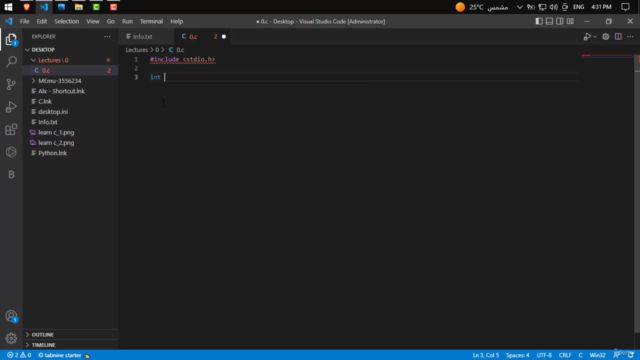The height and width of the screenshot is (360, 640).
Task: Open the Run and Debug view
Action: point(11,107)
